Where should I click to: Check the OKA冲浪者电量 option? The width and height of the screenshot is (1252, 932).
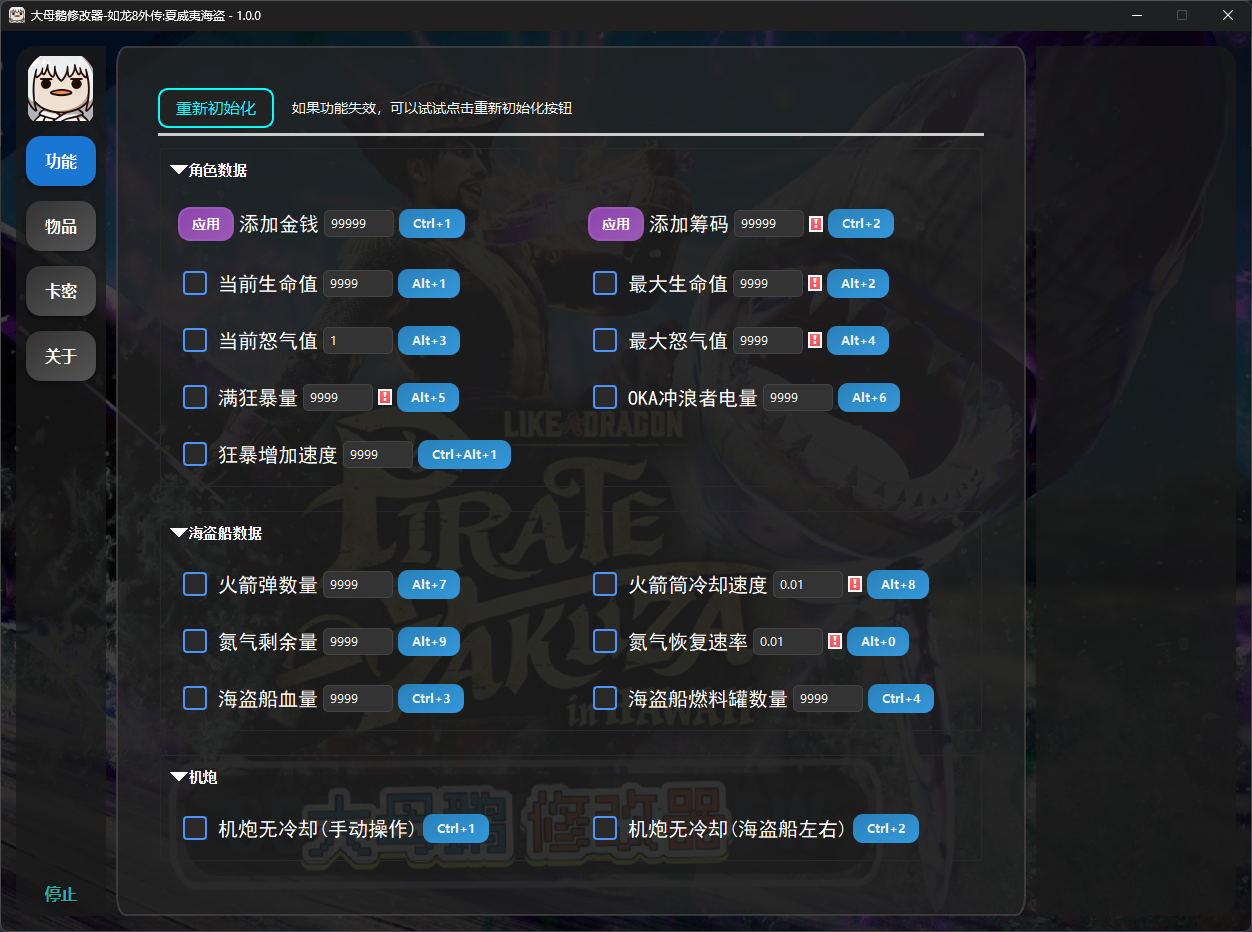tap(605, 397)
